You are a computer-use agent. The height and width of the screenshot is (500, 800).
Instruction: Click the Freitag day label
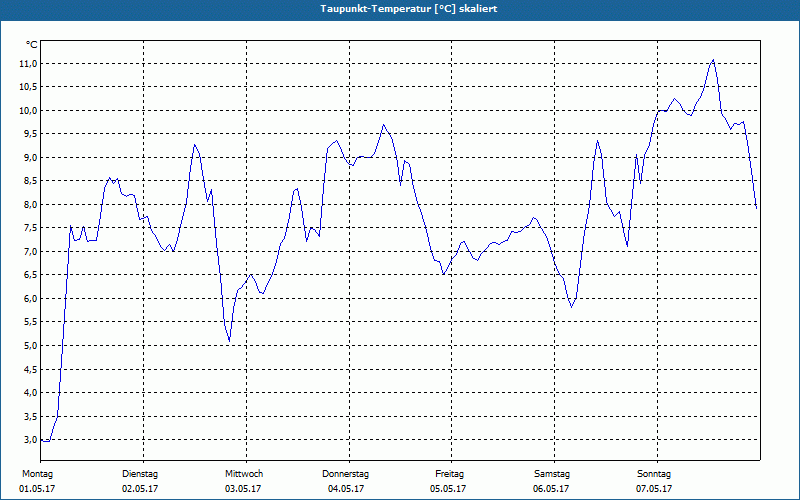pyautogui.click(x=449, y=474)
